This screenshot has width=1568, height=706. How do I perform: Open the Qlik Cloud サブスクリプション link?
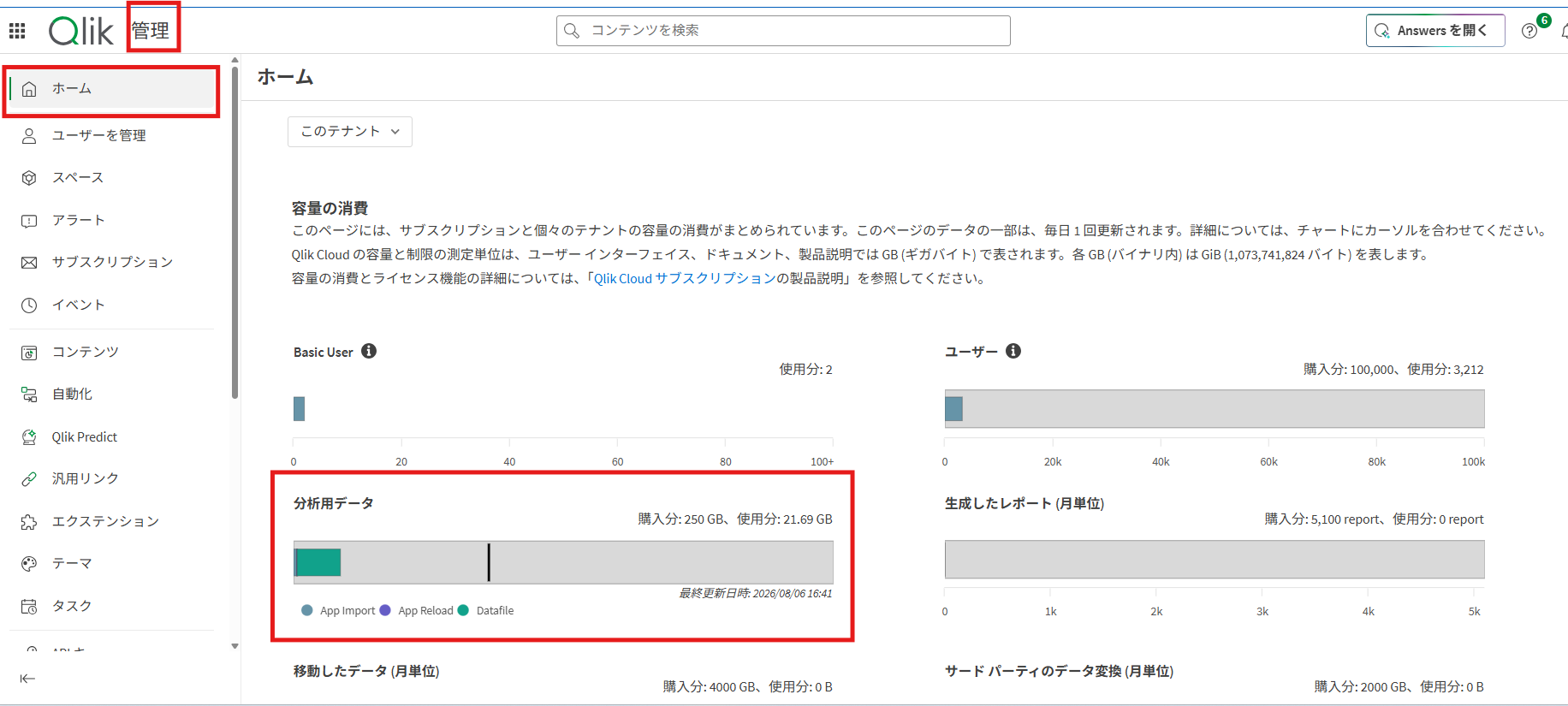click(x=685, y=279)
